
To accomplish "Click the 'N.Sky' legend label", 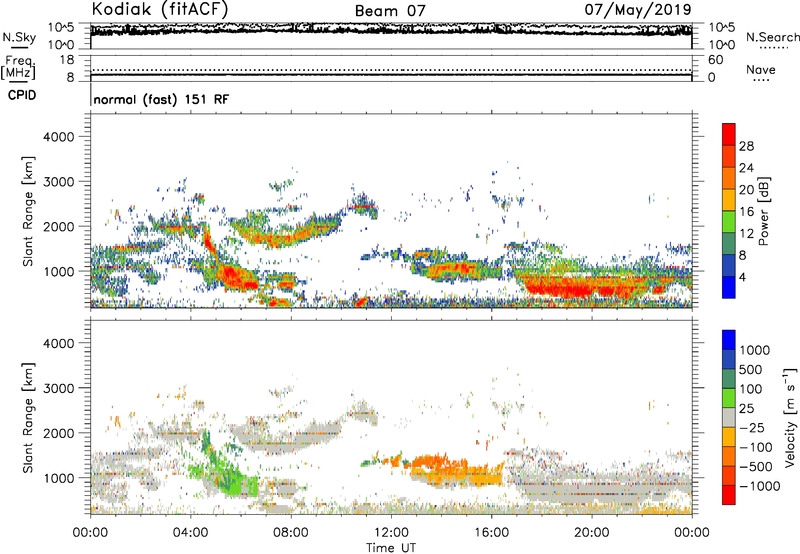I will (19, 37).
